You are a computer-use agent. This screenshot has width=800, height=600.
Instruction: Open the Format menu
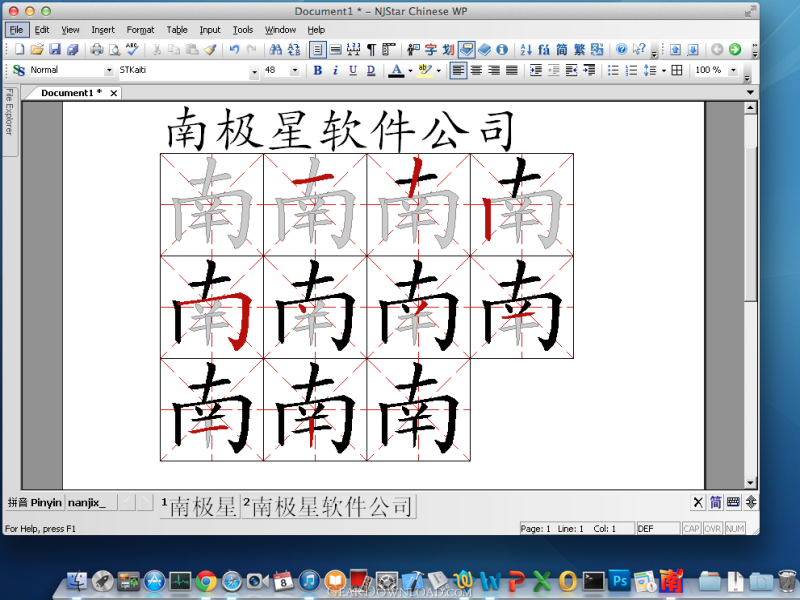point(140,30)
